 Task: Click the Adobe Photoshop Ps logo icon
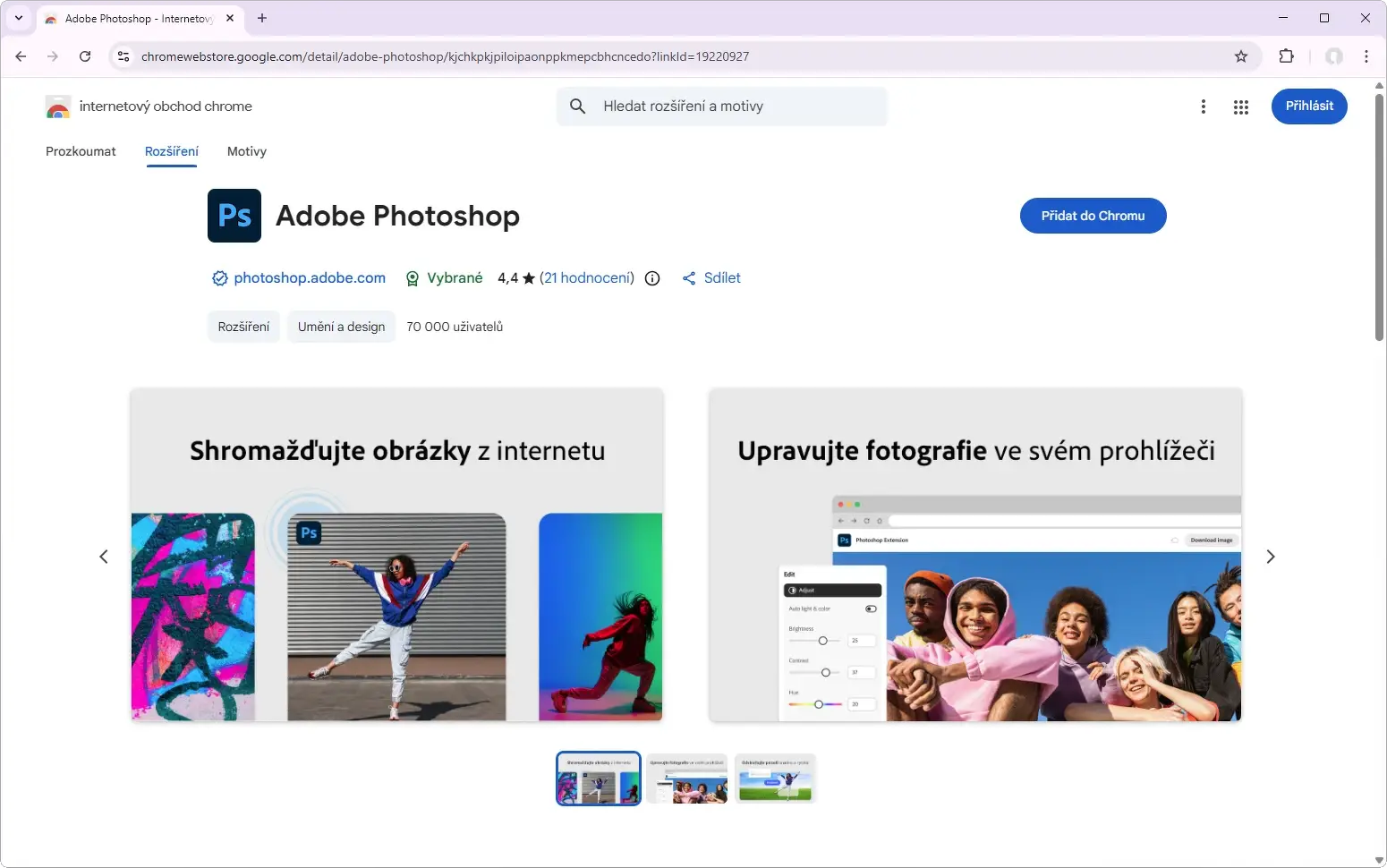234,216
